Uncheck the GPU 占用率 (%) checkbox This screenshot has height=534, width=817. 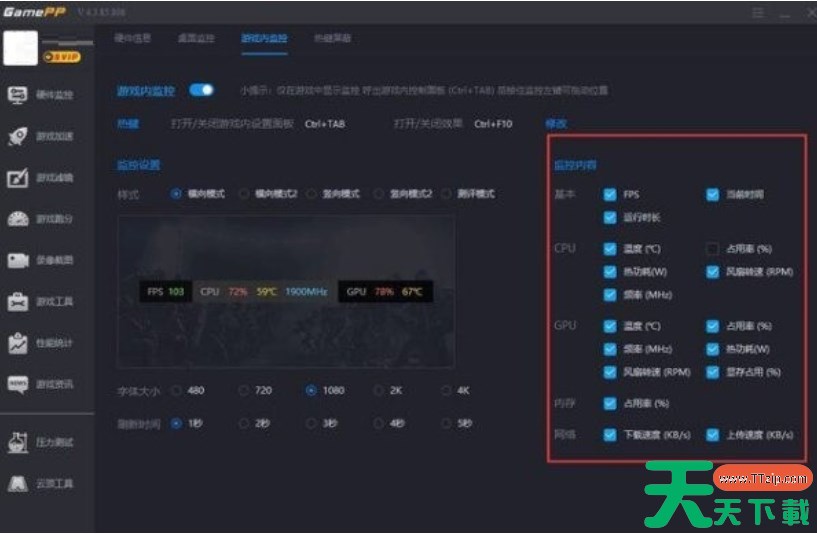tap(712, 326)
